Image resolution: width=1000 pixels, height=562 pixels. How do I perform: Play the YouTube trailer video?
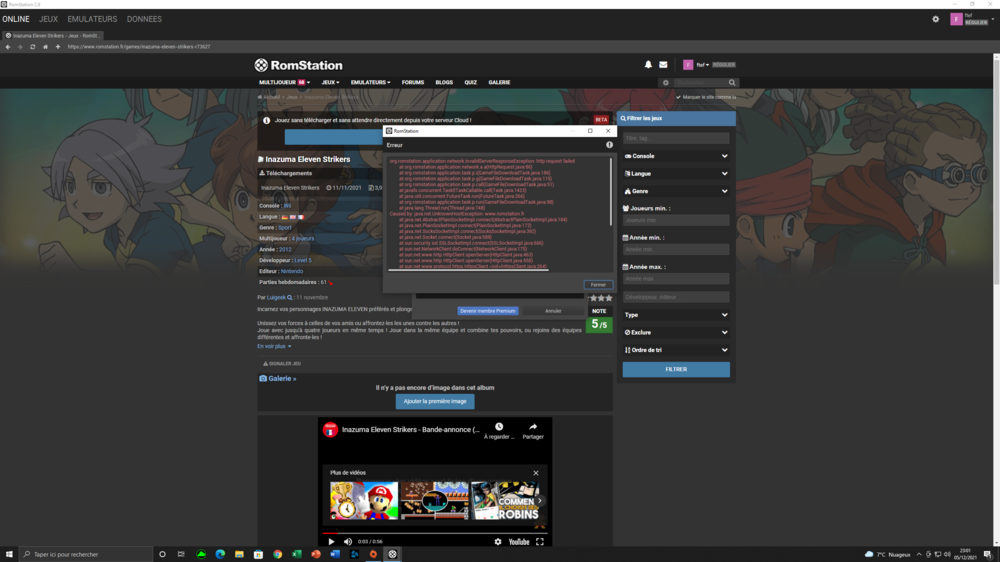[x=331, y=542]
